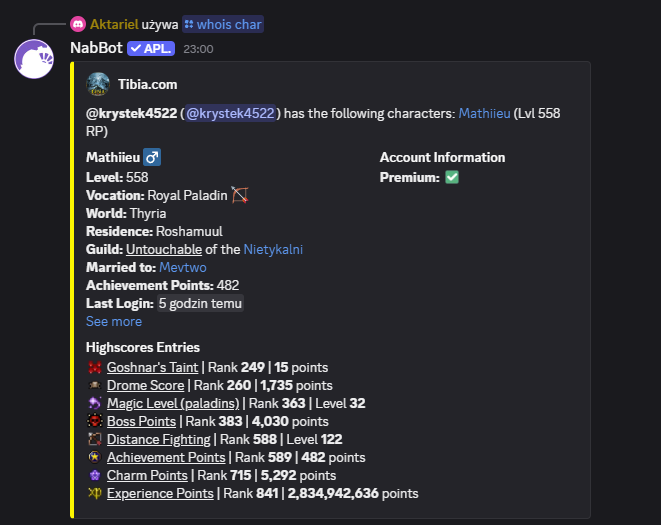
Task: Click the bow emoji after Royal Paladin
Action: (240, 195)
